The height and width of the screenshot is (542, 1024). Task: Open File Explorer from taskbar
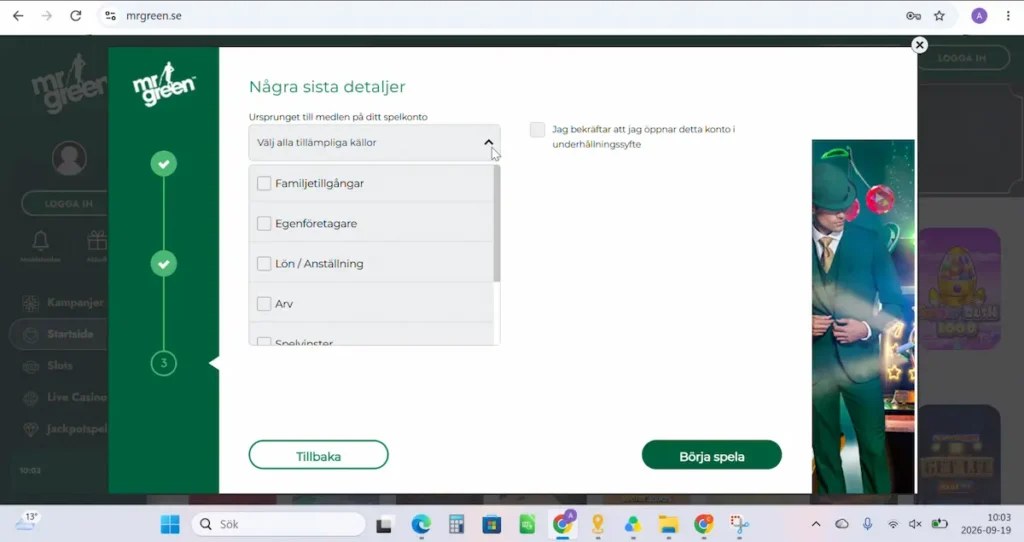pyautogui.click(x=668, y=524)
